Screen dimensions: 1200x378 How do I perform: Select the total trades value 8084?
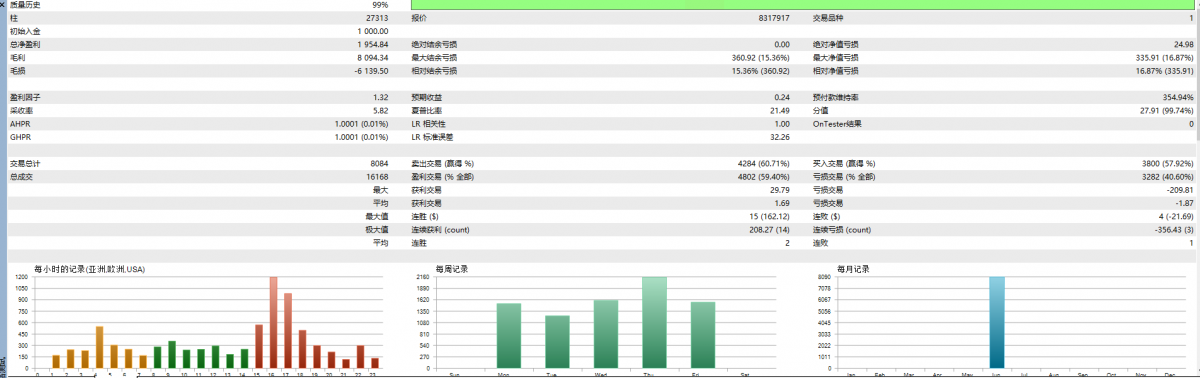click(380, 163)
